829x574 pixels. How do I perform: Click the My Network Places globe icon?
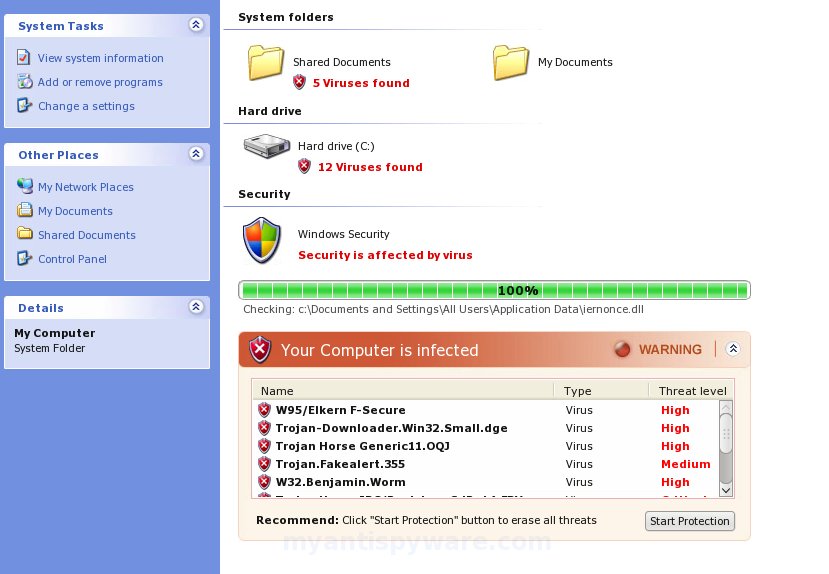[x=25, y=186]
